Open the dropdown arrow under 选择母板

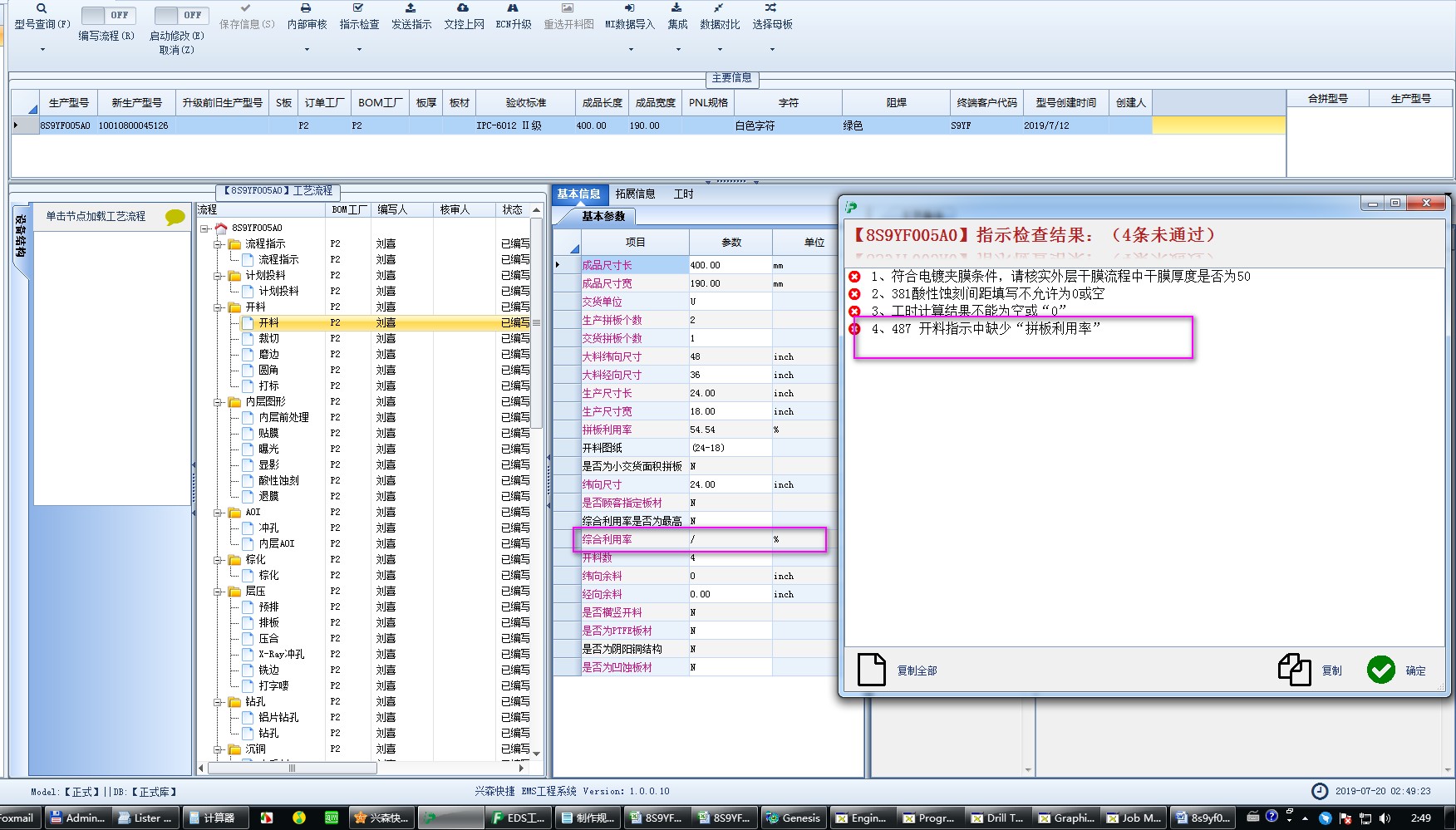[772, 50]
